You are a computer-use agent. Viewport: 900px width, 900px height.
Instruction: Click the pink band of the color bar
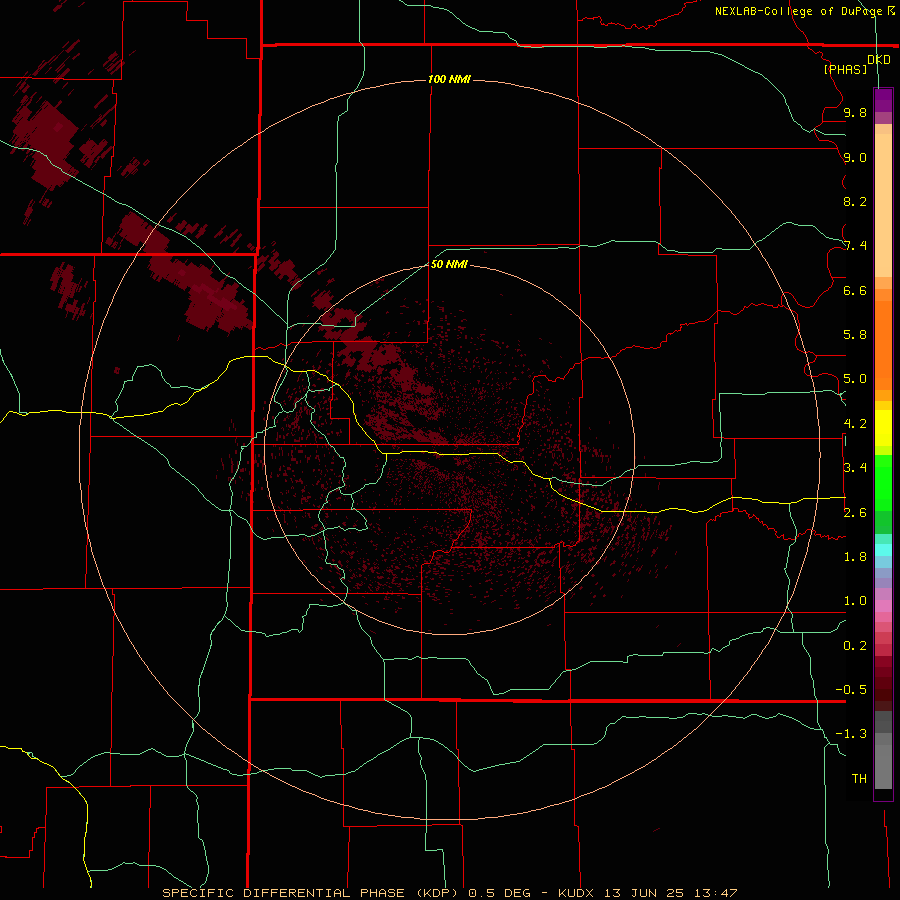883,606
